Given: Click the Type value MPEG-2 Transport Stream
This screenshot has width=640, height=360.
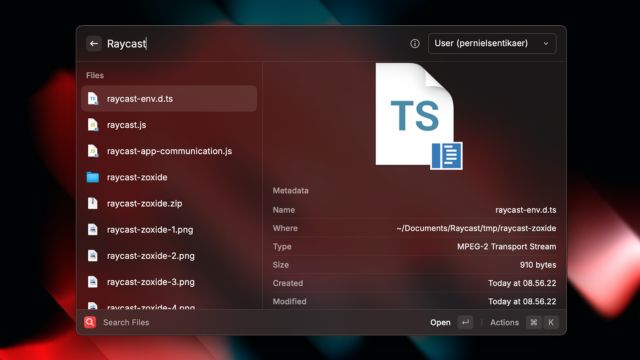Looking at the screenshot, I should 507,247.
